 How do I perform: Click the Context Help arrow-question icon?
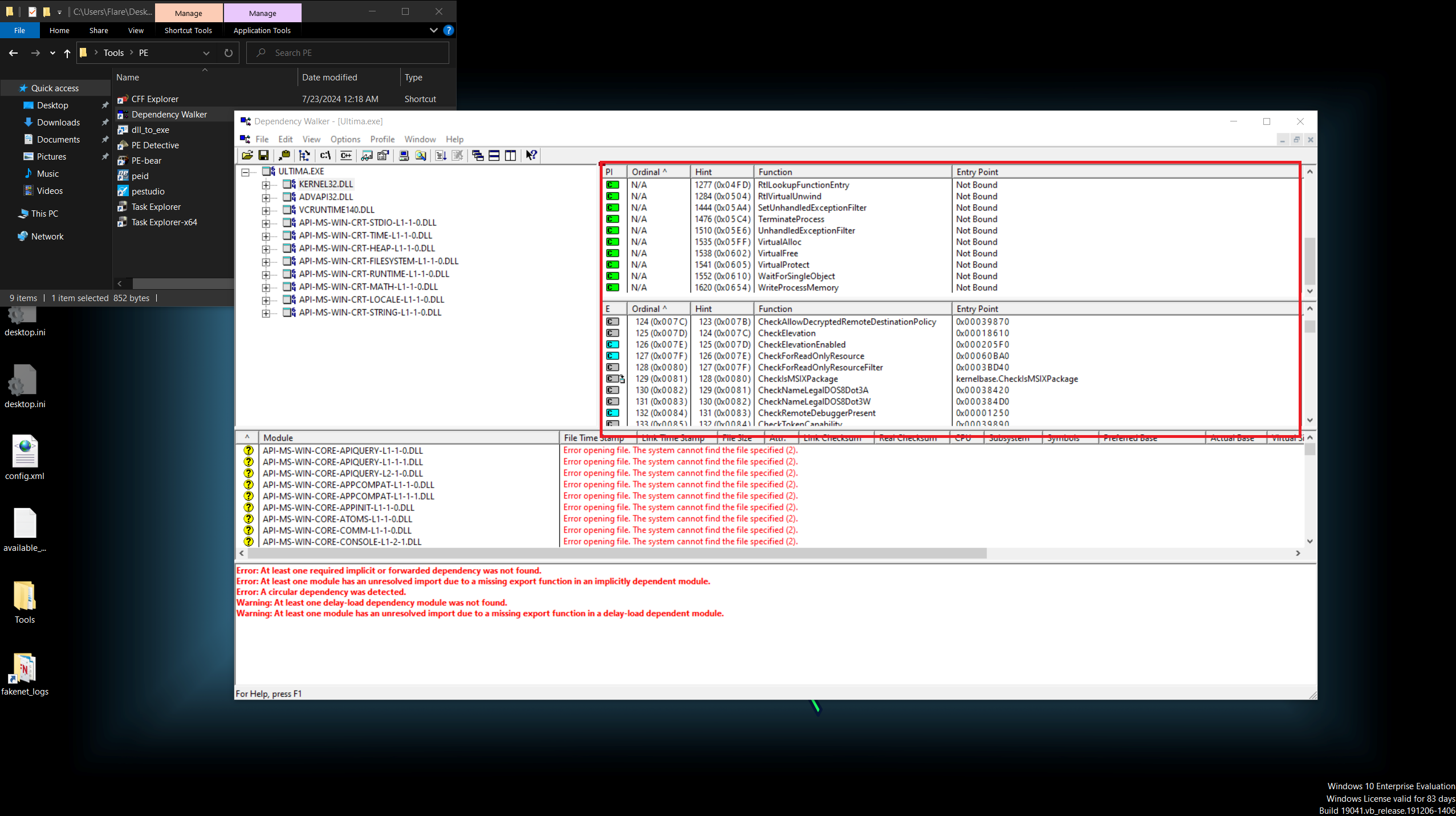click(531, 155)
